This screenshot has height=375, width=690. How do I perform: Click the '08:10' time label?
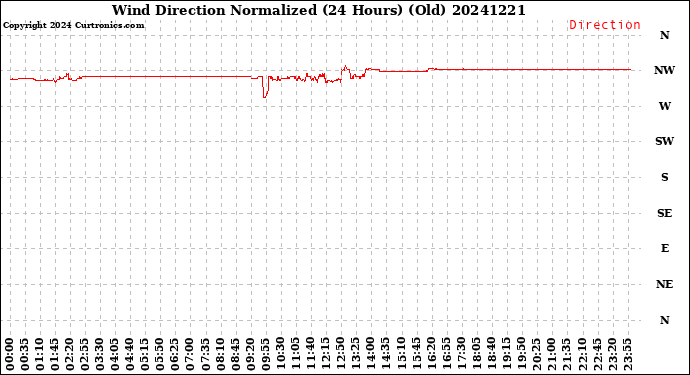[x=220, y=354]
